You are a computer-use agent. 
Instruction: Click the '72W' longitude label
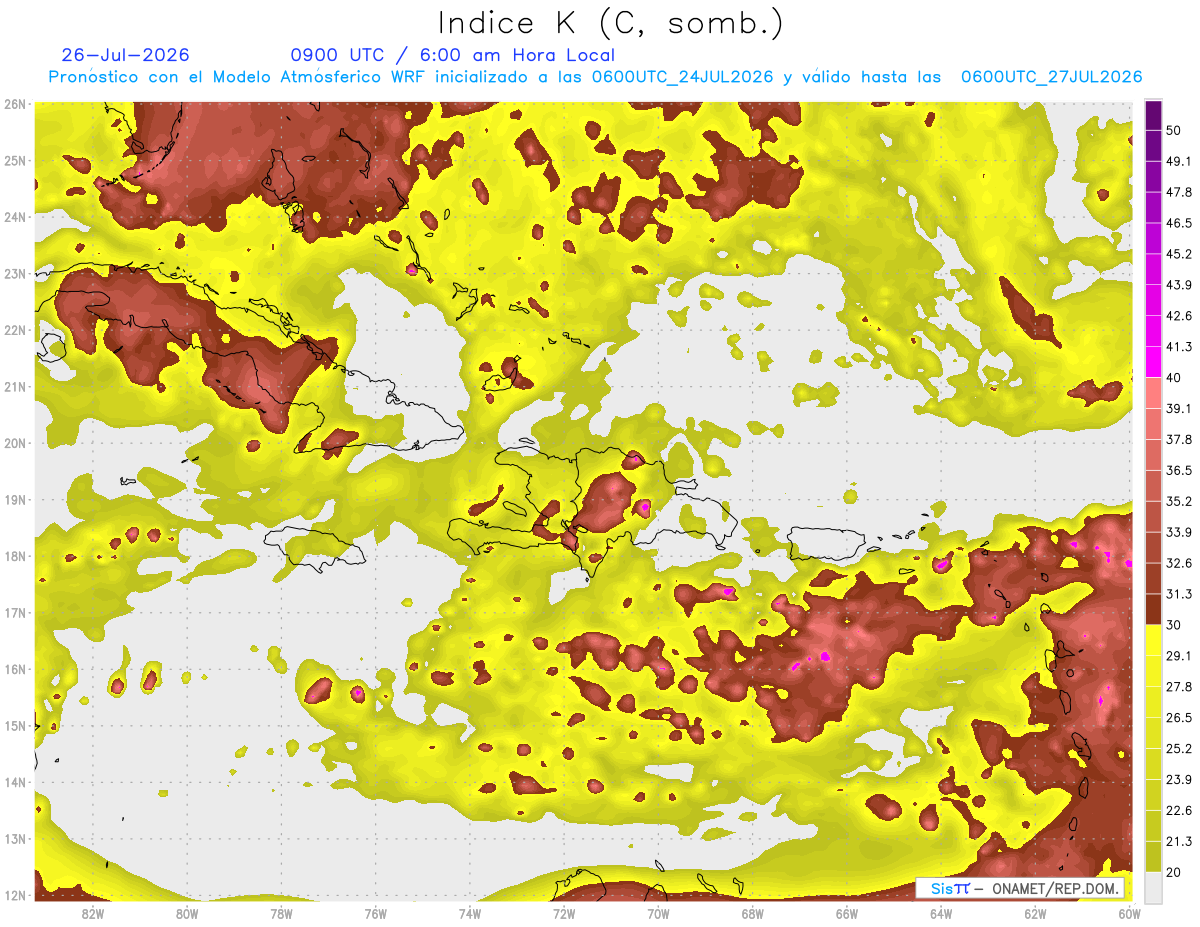pos(564,913)
